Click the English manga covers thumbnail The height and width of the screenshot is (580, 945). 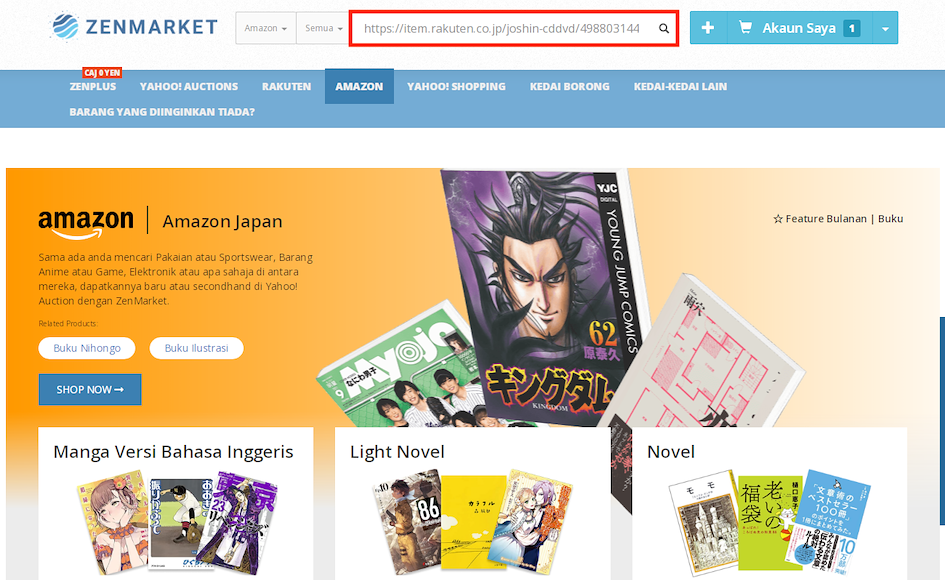click(x=177, y=522)
